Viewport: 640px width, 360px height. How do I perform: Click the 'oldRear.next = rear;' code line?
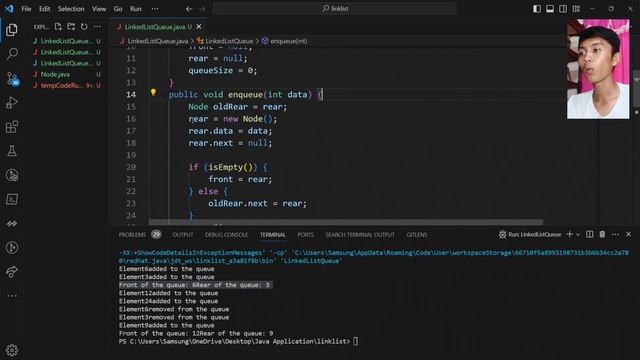pyautogui.click(x=257, y=203)
